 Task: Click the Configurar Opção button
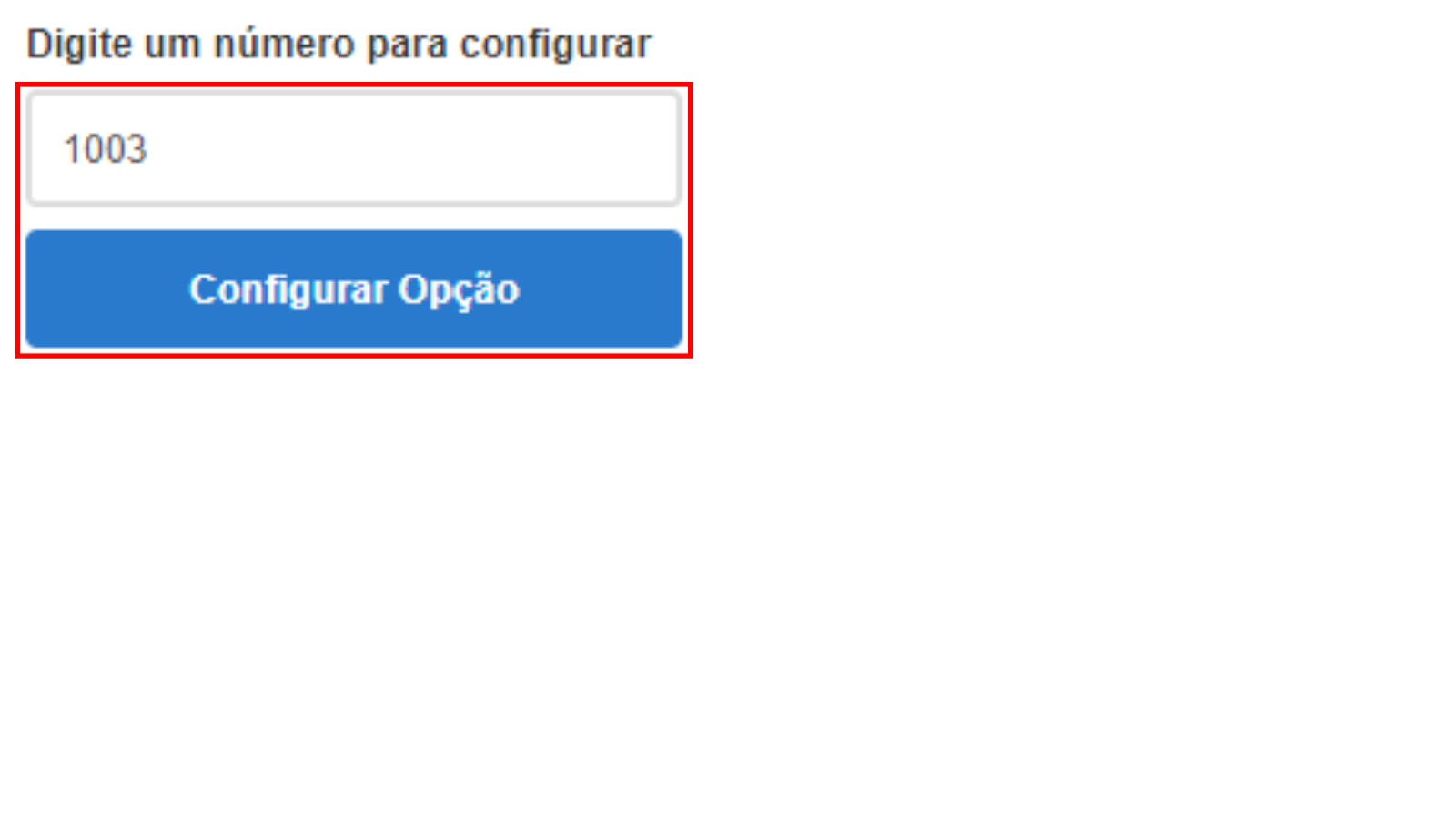(x=354, y=288)
